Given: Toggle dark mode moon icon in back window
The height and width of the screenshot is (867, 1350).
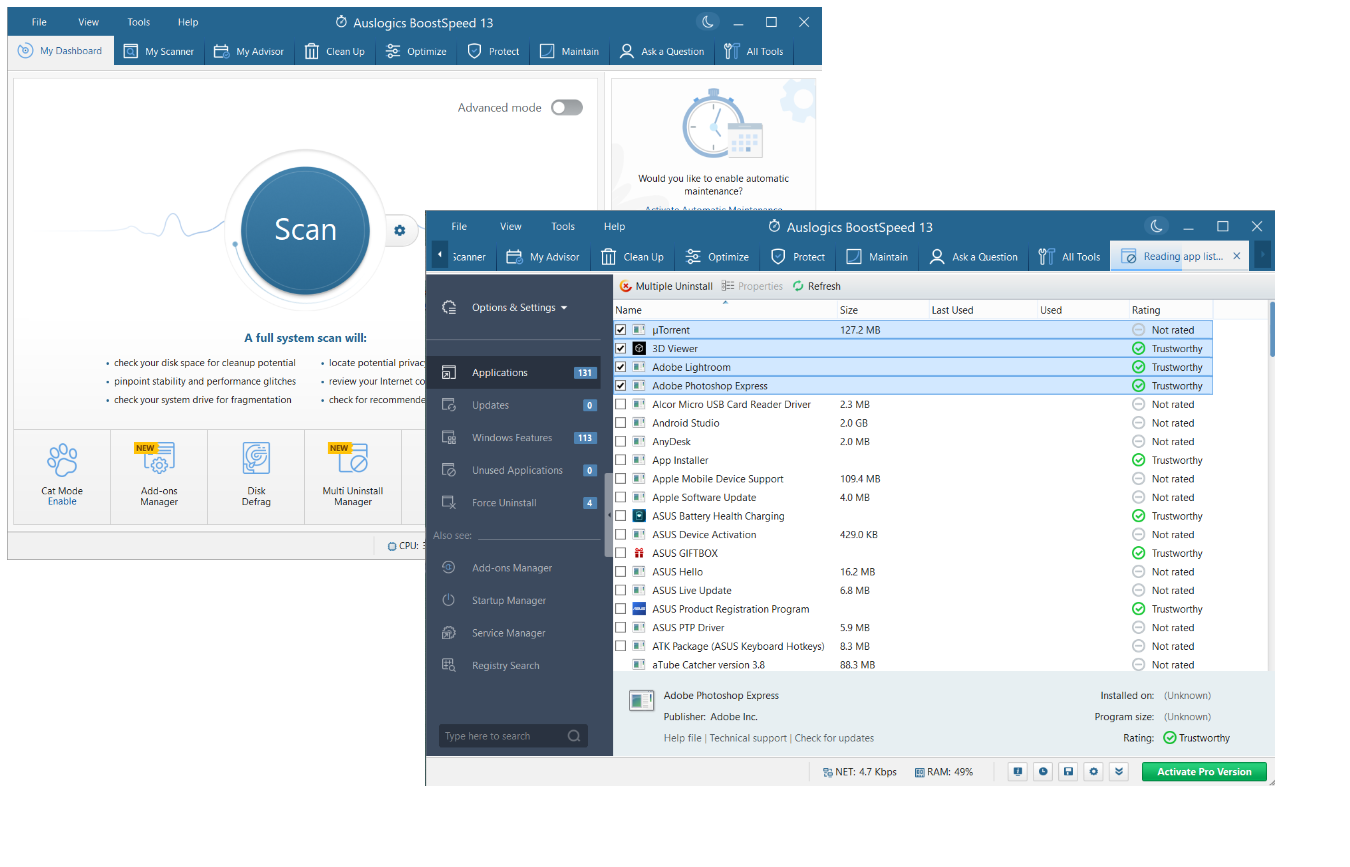Looking at the screenshot, I should point(707,22).
